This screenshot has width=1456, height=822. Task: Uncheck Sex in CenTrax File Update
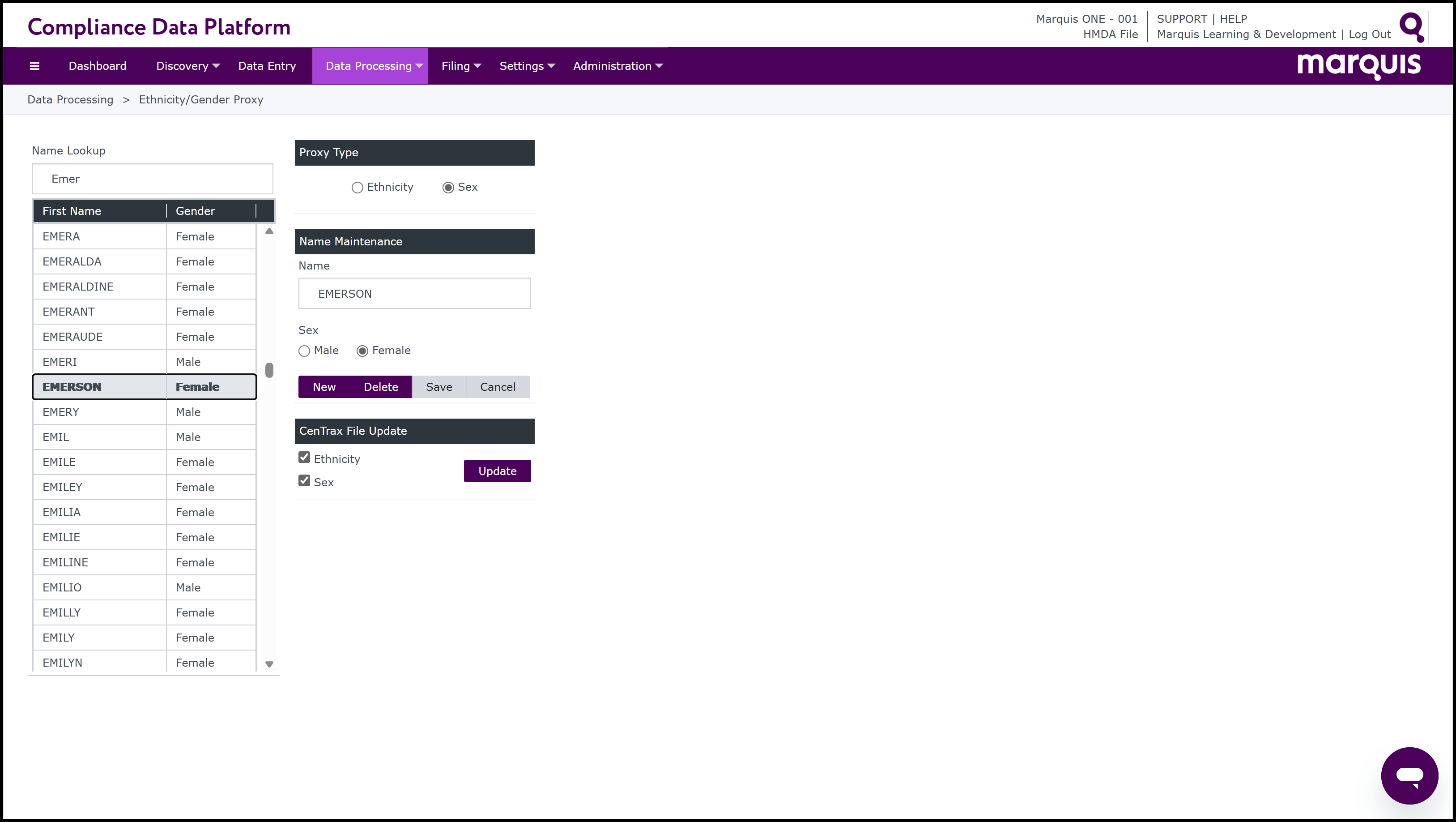(305, 481)
